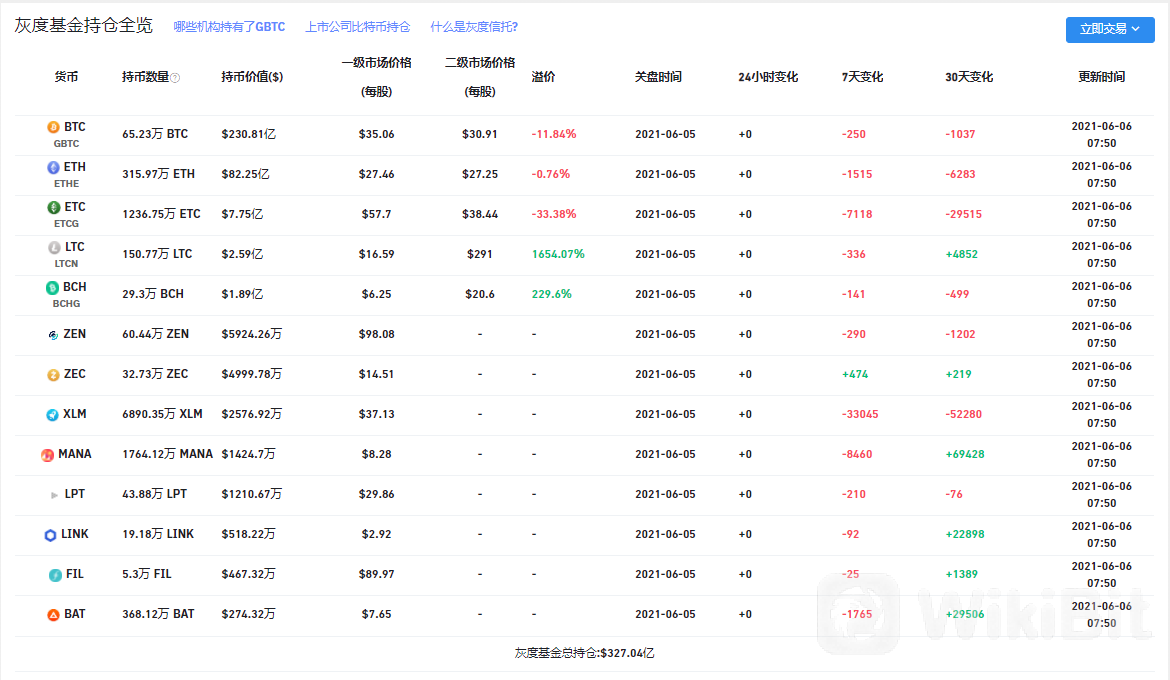The height and width of the screenshot is (680, 1170).
Task: Click the $89.97 primary price for FIL
Action: [x=376, y=575]
